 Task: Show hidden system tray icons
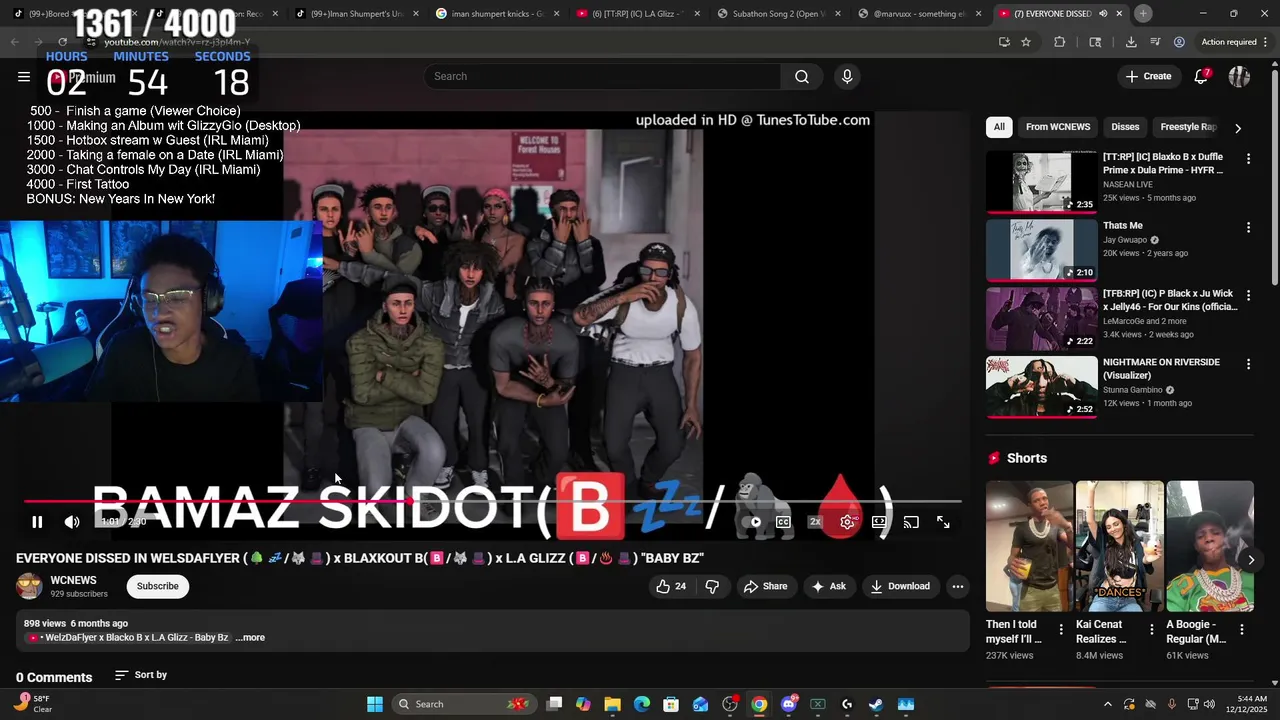click(x=1107, y=704)
